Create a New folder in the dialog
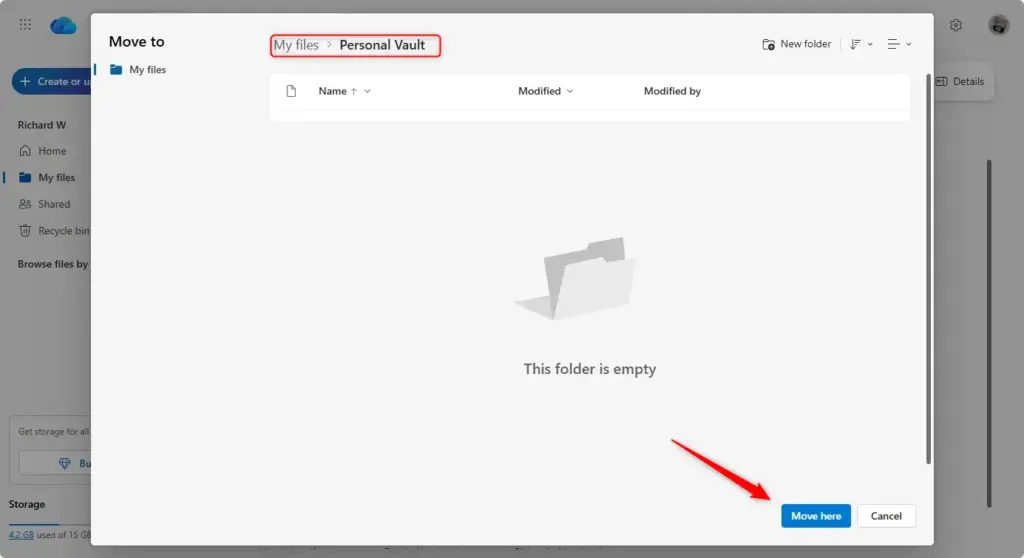 [797, 44]
